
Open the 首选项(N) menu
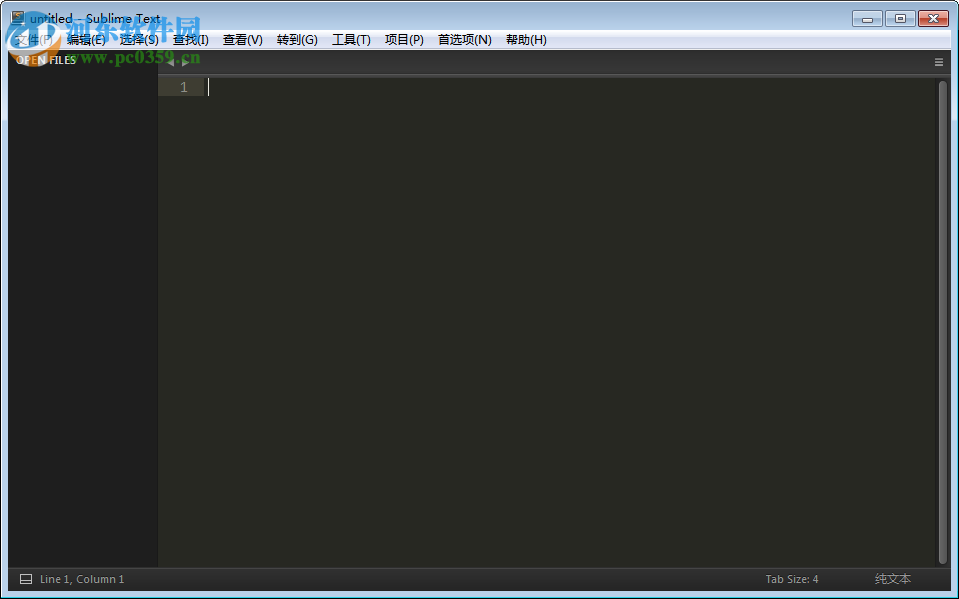[465, 40]
